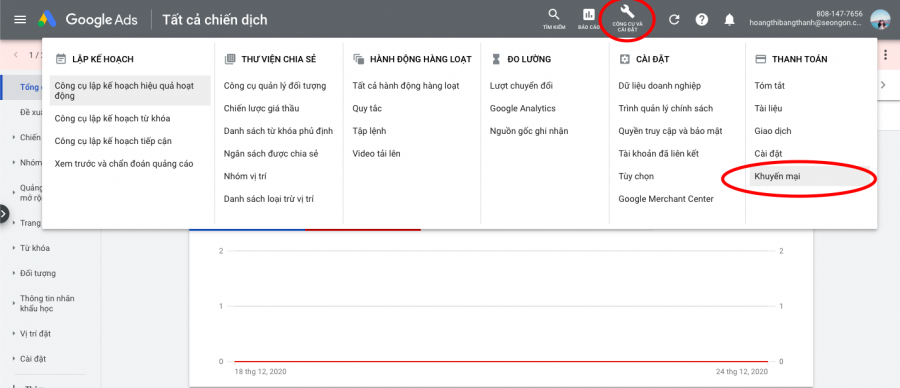900x388 pixels.
Task: Open the hamburger main menu
Action: click(20, 20)
